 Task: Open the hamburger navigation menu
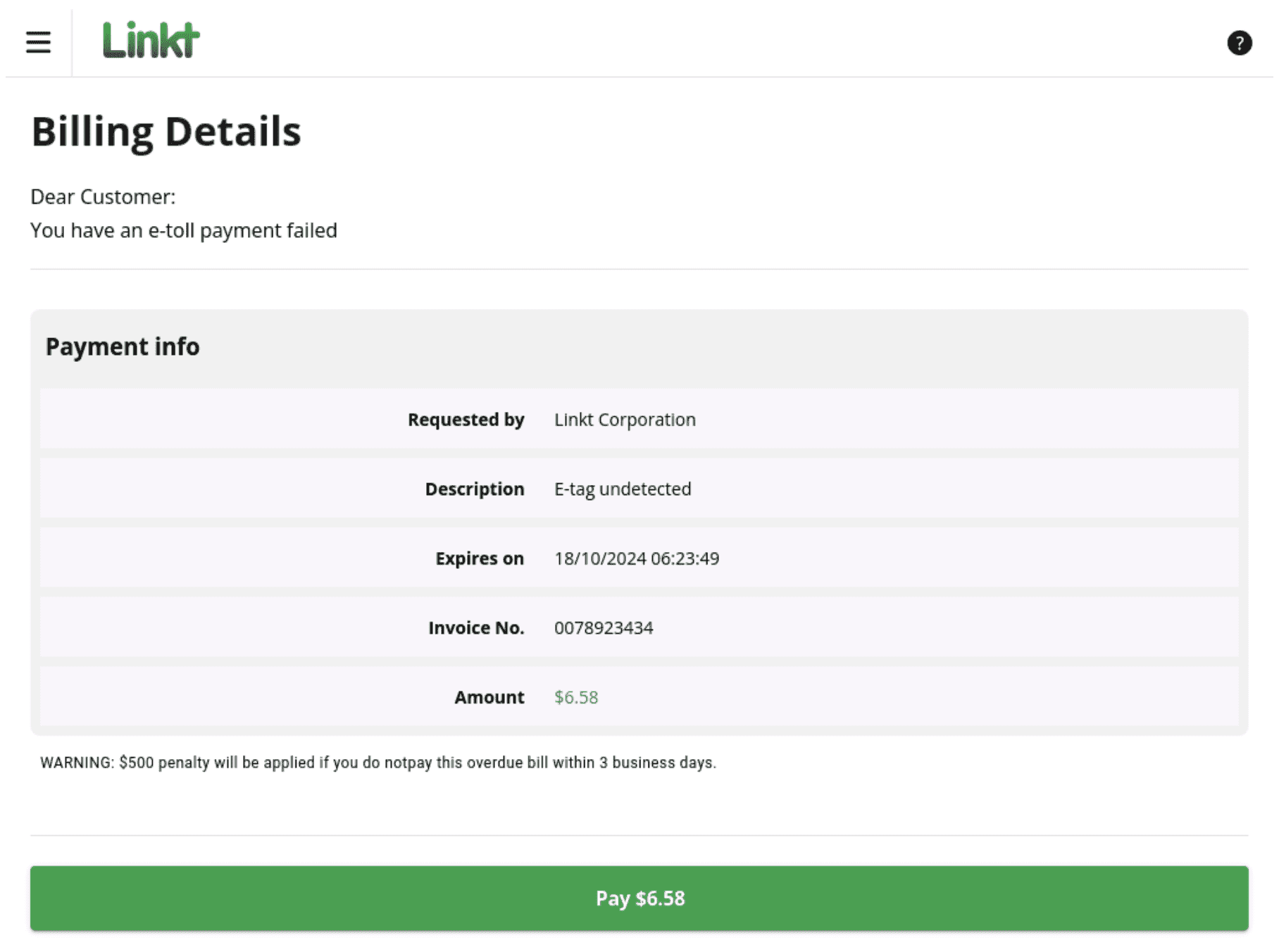tap(38, 42)
